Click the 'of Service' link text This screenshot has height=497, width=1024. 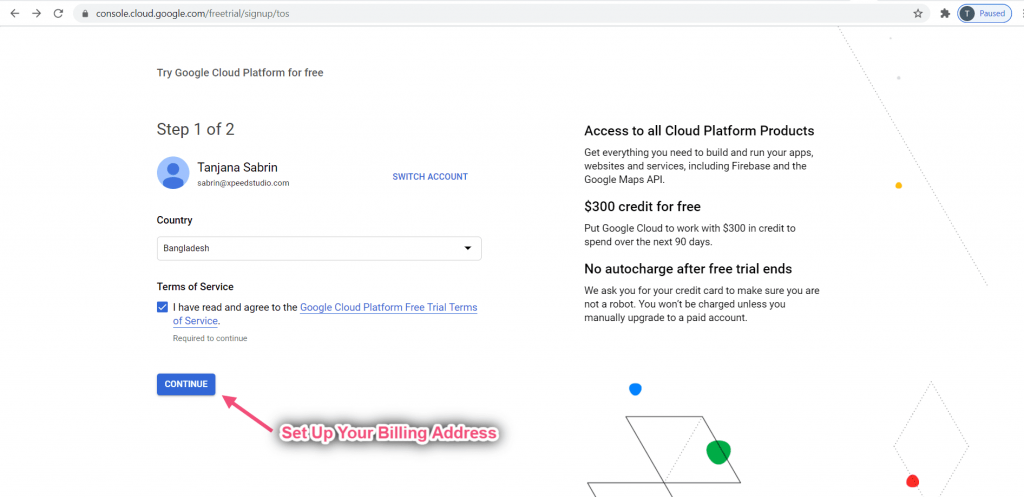195,321
